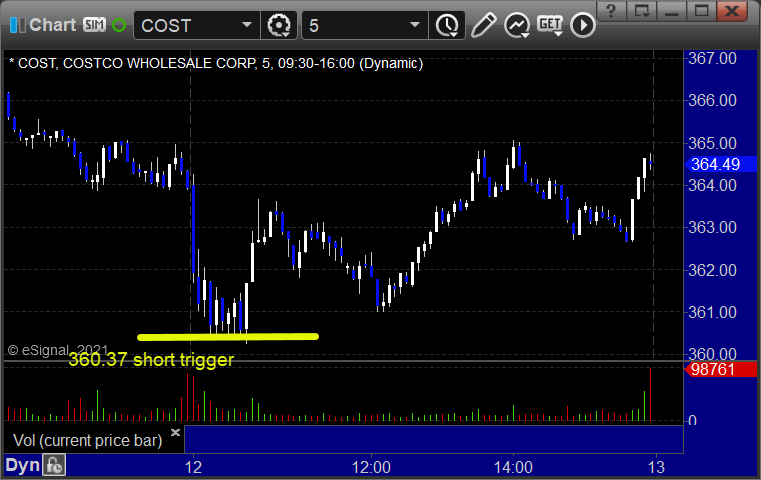Viewport: 761px width, 480px height.
Task: Remove the Vol study with x
Action: point(175,432)
